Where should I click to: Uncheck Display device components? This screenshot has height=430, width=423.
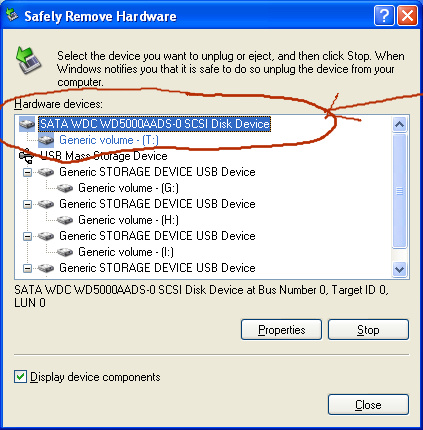point(20,377)
